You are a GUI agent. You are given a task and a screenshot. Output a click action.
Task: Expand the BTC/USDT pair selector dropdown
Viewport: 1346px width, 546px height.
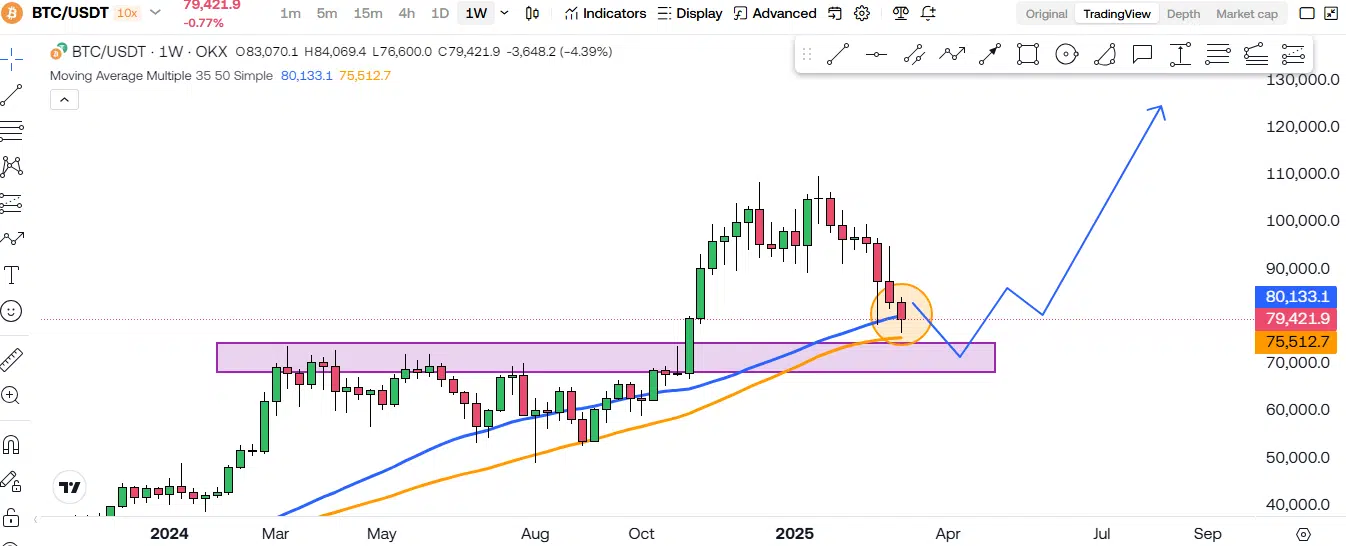[155, 13]
